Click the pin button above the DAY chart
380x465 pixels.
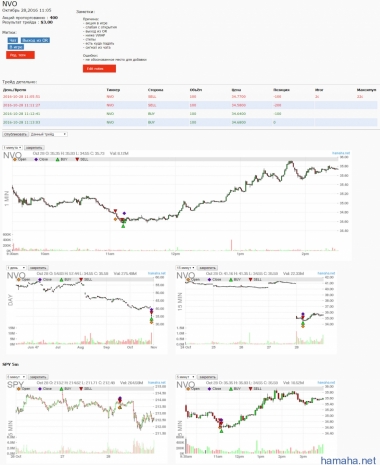pos(38,268)
